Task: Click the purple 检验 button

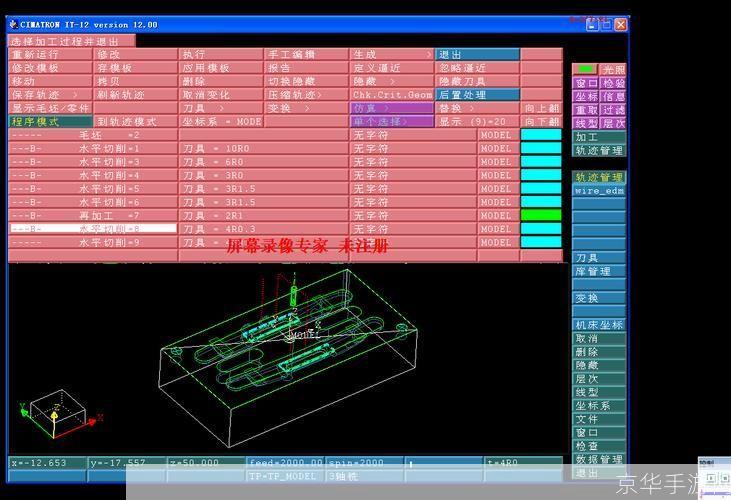Action: click(613, 83)
